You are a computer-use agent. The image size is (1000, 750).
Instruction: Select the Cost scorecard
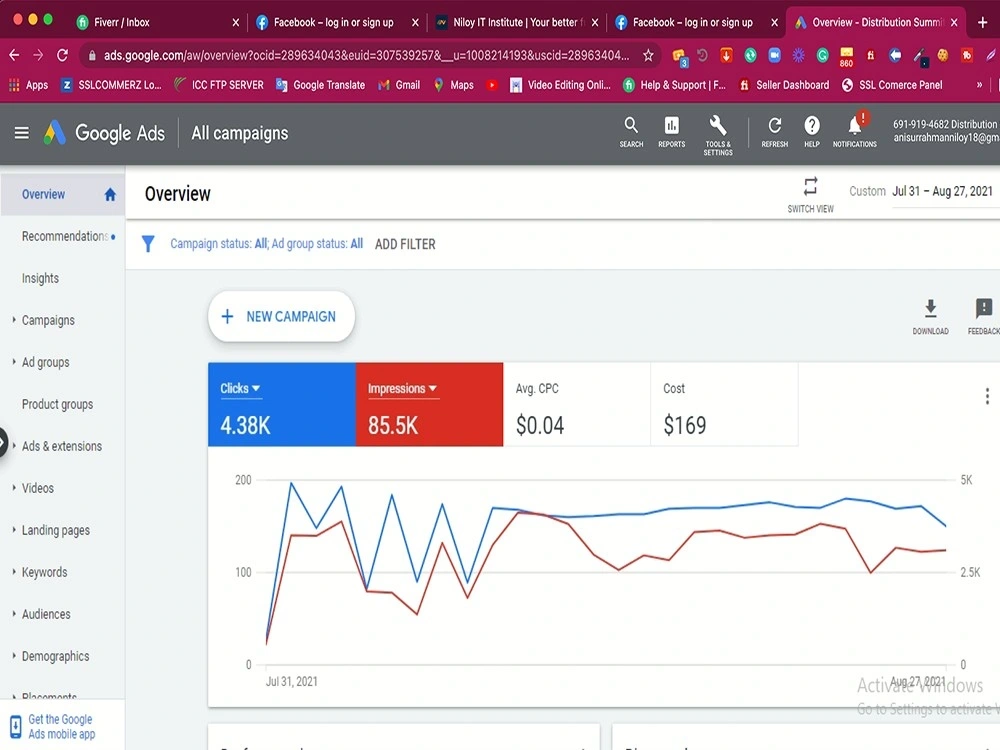[x=724, y=404]
